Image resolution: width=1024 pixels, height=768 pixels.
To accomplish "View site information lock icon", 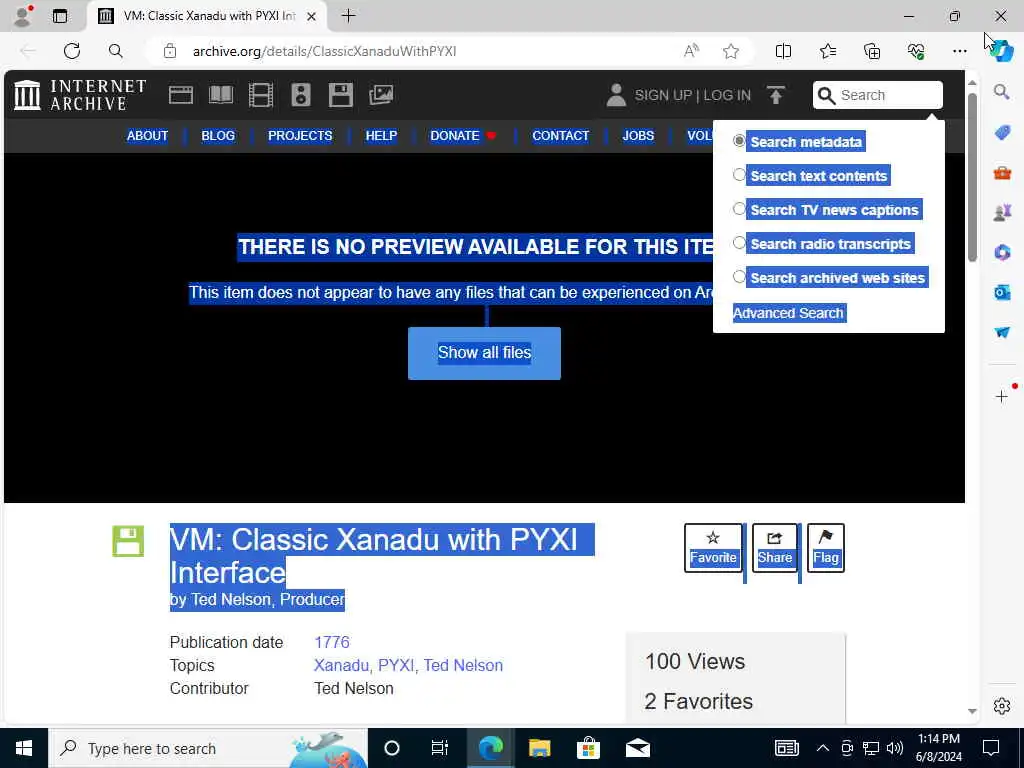I will (170, 51).
